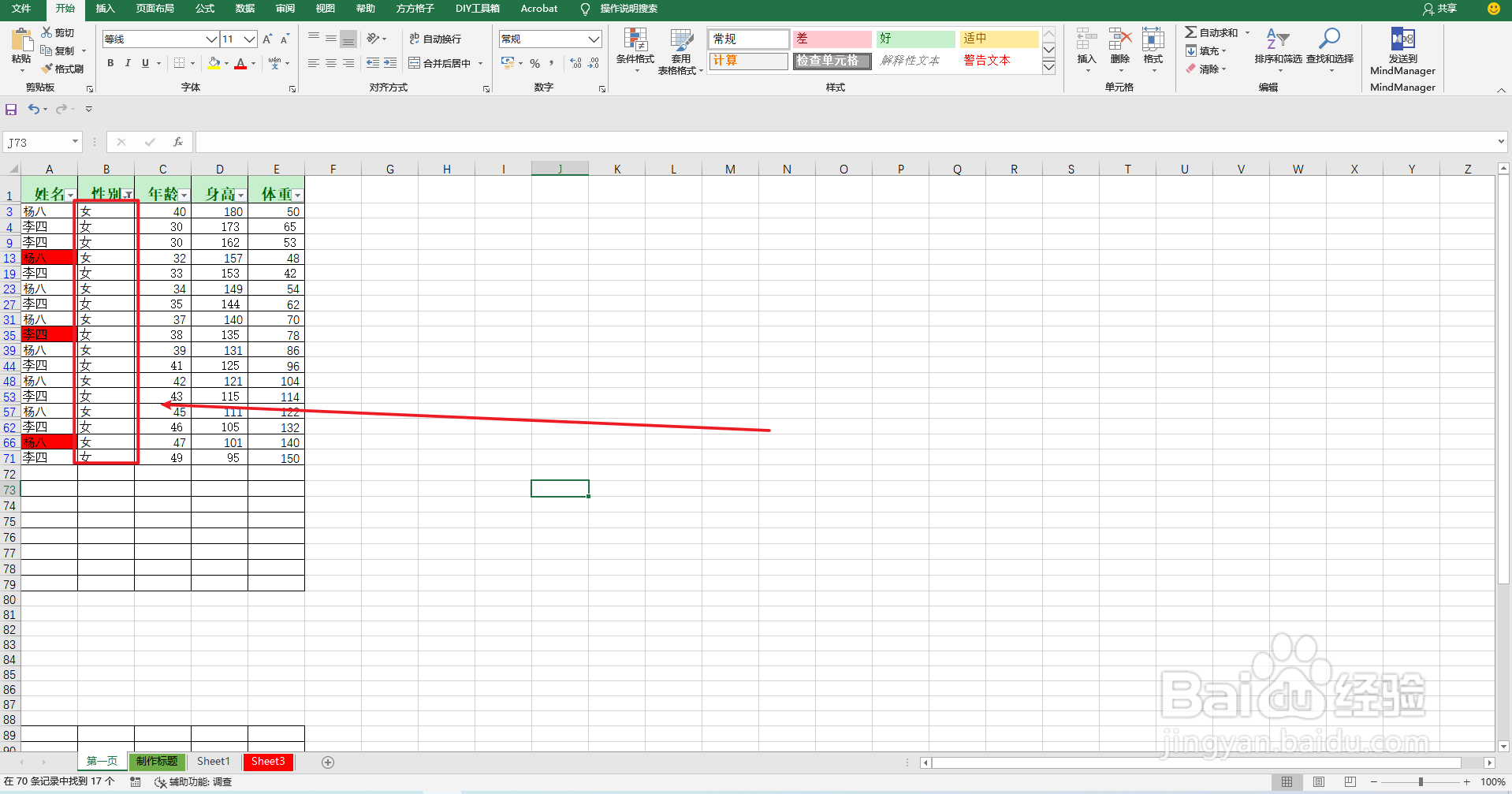Open the 插入 ribbon tab
The width and height of the screenshot is (1512, 794).
click(105, 9)
